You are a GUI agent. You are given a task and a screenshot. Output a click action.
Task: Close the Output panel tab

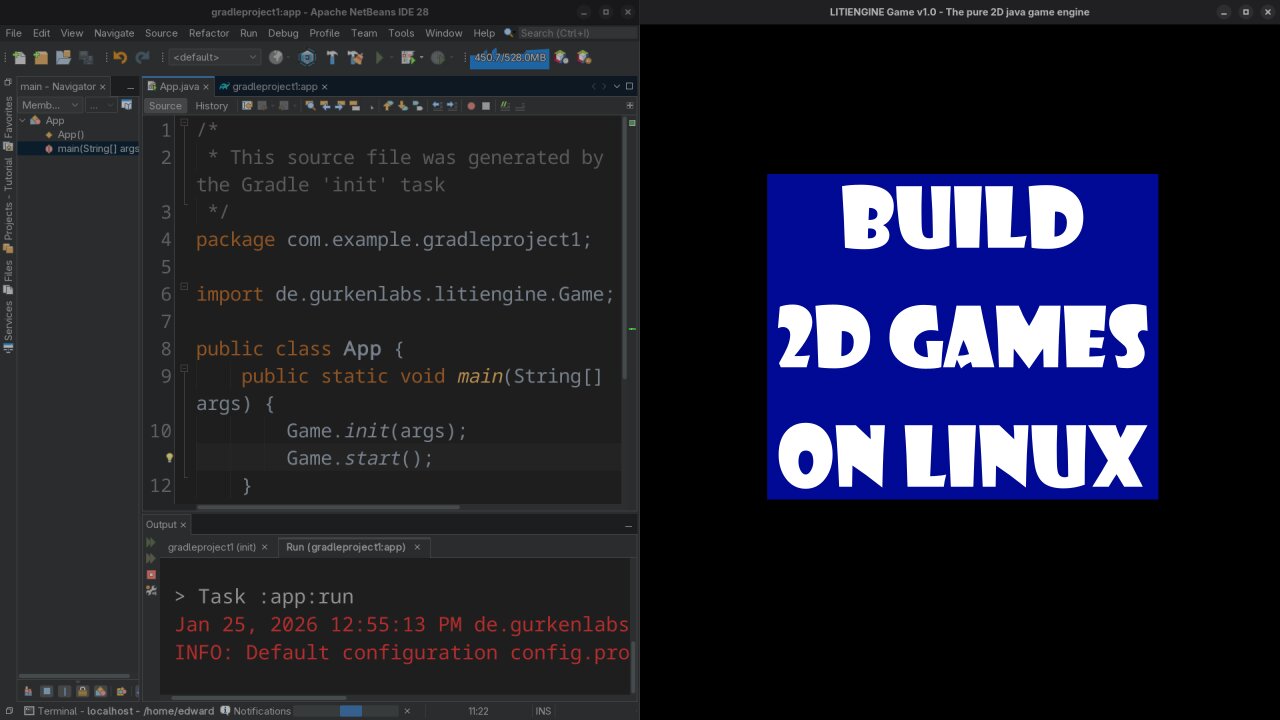[184, 525]
